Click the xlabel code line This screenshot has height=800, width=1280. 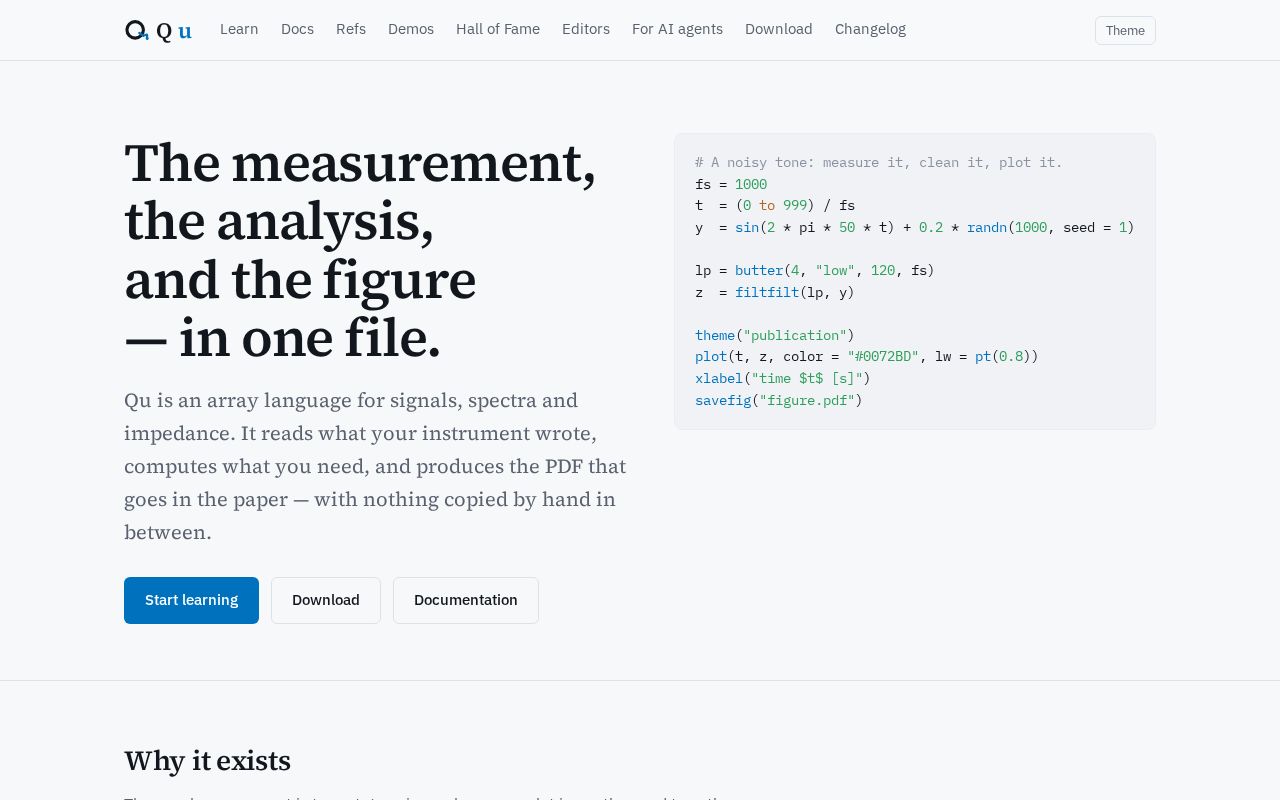tap(783, 378)
